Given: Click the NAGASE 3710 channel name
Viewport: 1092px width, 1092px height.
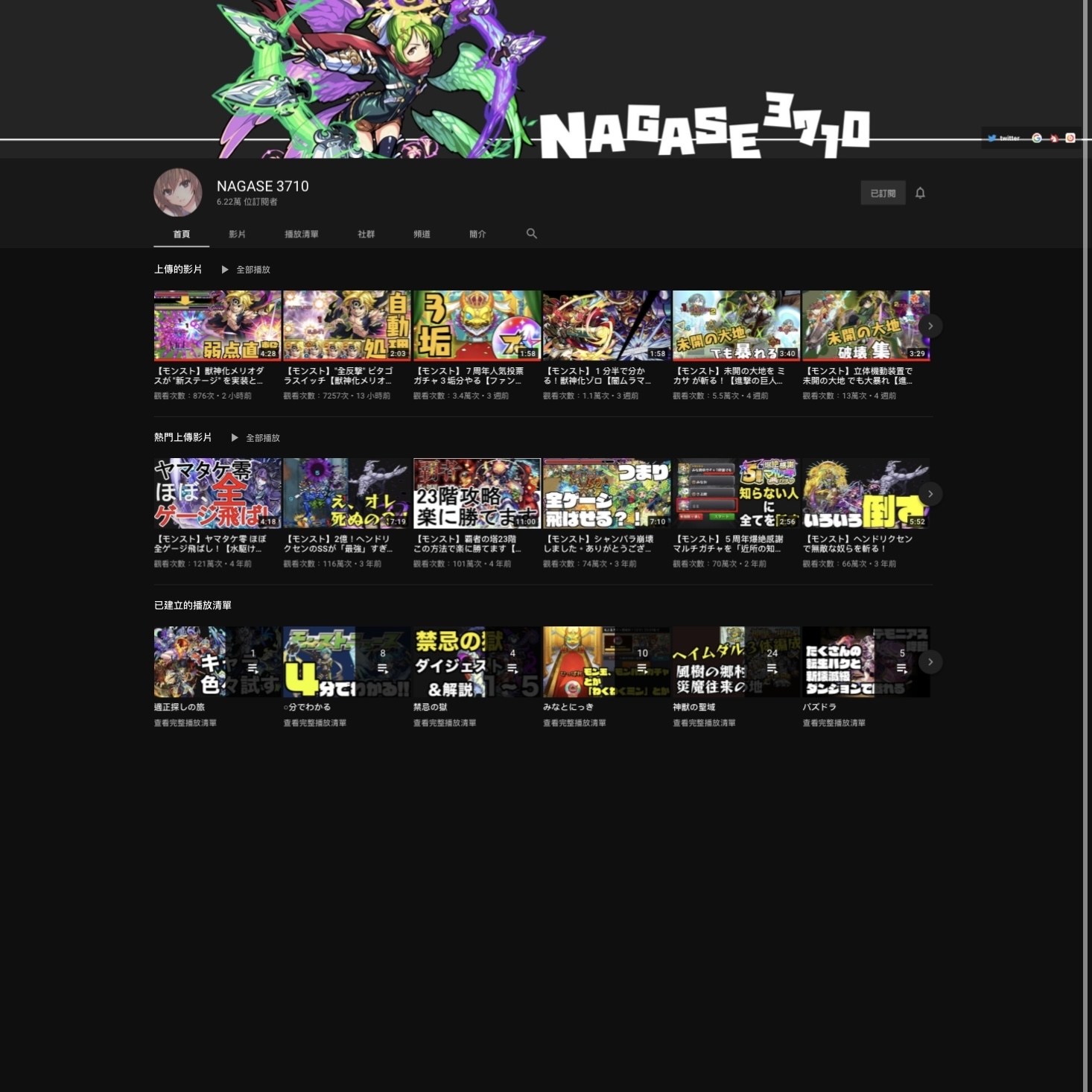Looking at the screenshot, I should tap(262, 186).
